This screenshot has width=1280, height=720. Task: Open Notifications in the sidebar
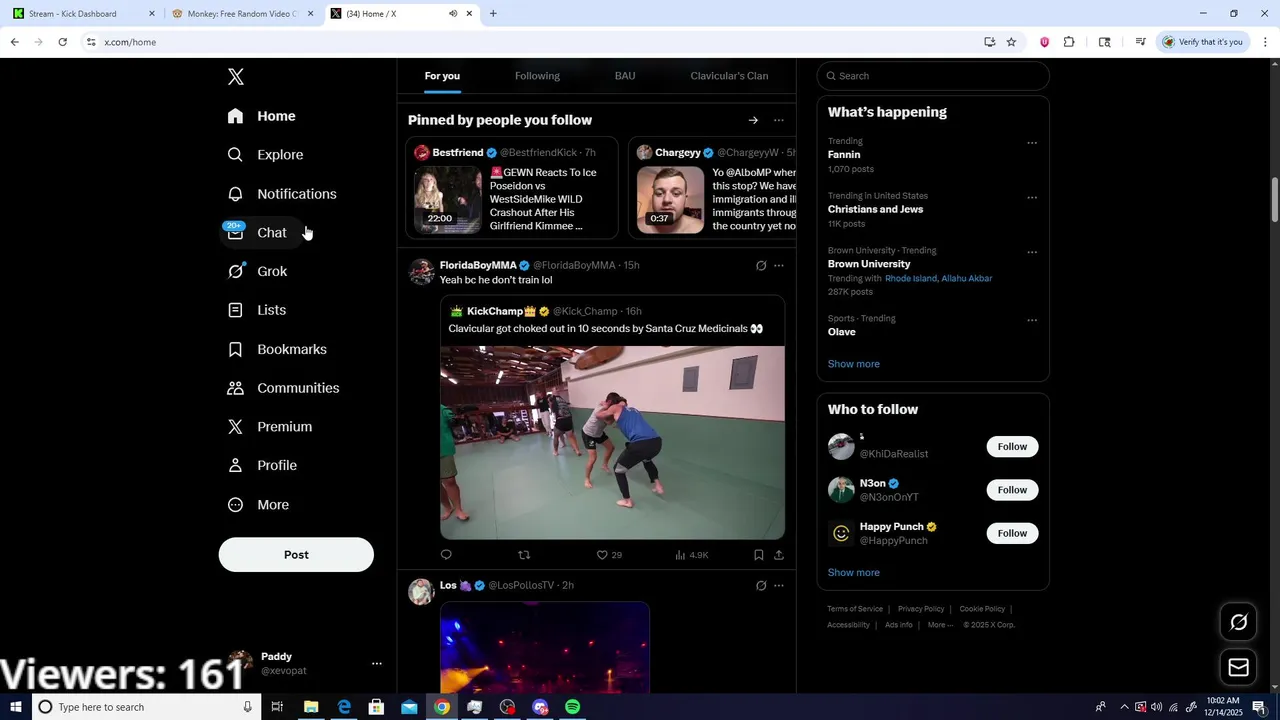tap(281, 194)
